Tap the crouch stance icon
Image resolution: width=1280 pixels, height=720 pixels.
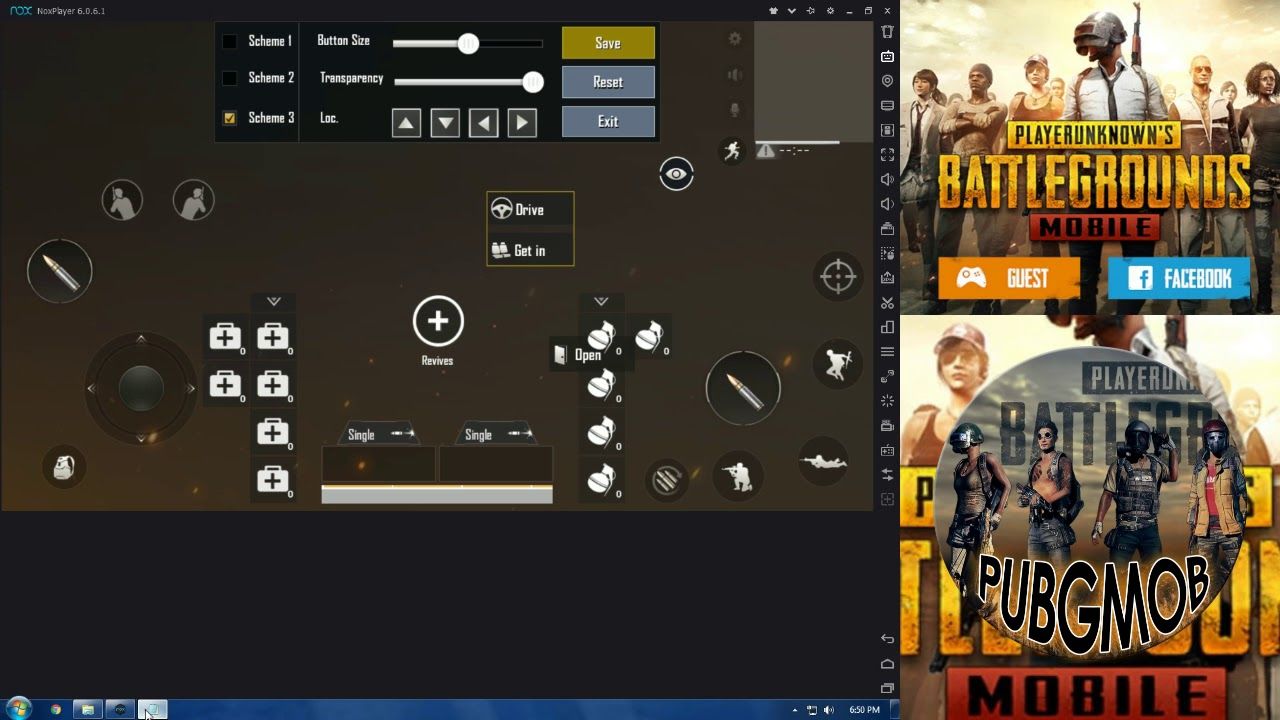pos(737,477)
